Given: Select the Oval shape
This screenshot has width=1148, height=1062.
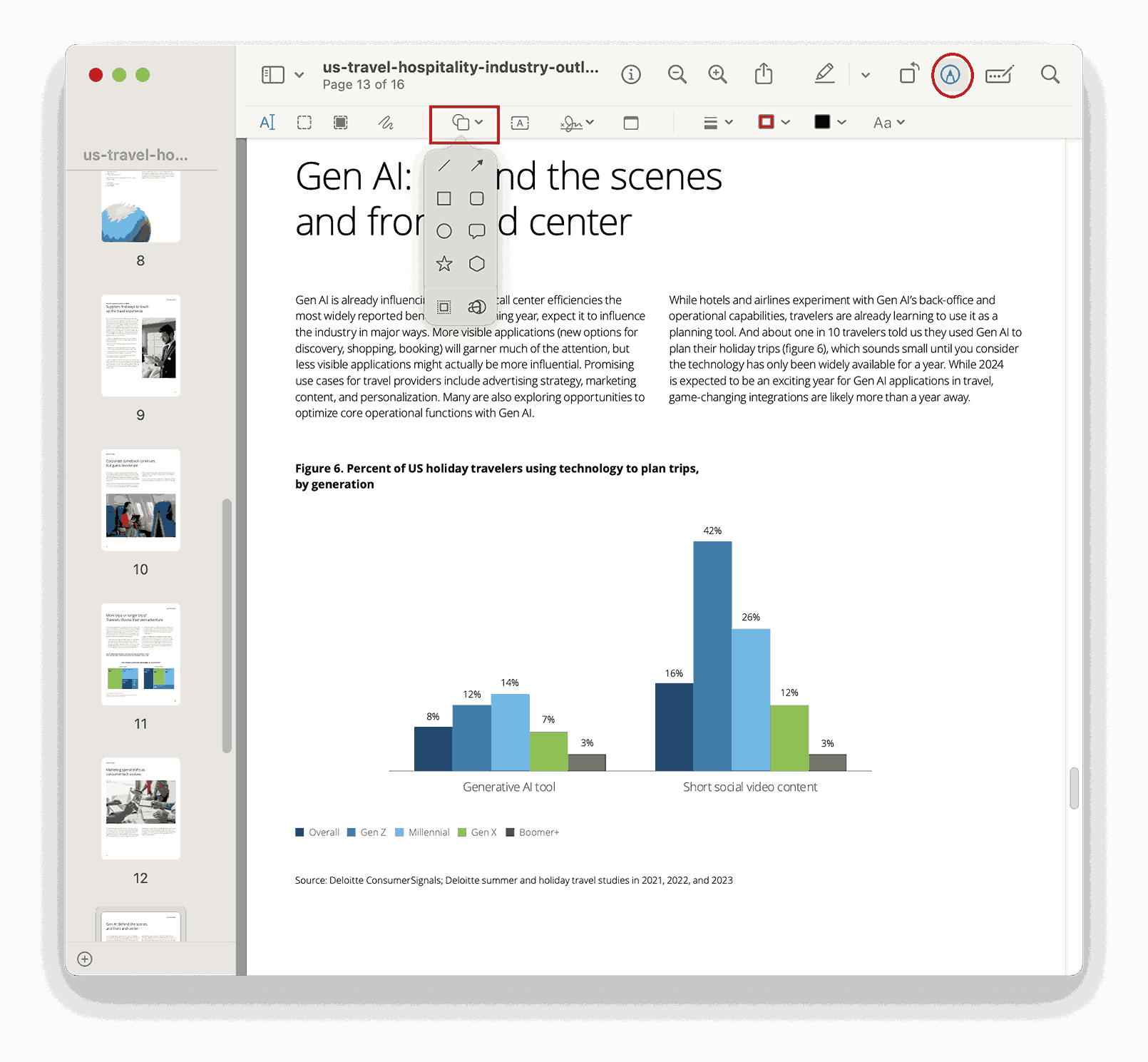Looking at the screenshot, I should [x=444, y=230].
